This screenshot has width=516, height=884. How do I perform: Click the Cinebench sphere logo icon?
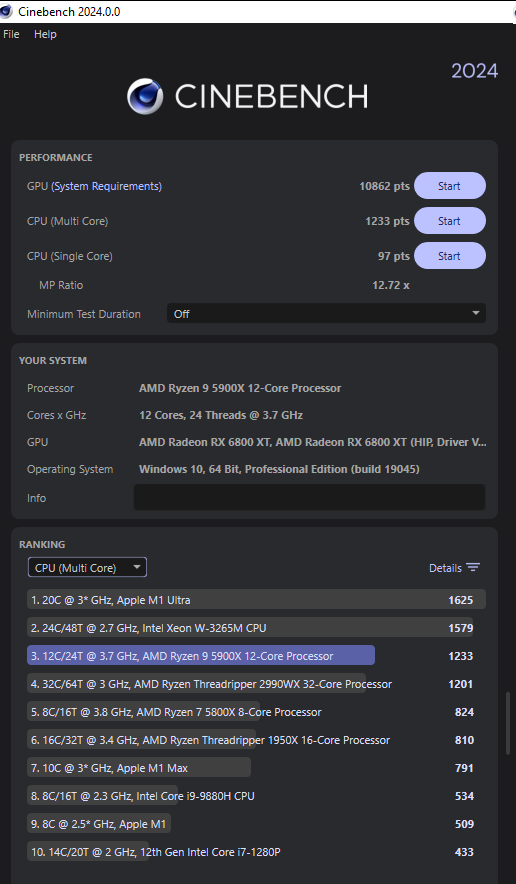[145, 96]
